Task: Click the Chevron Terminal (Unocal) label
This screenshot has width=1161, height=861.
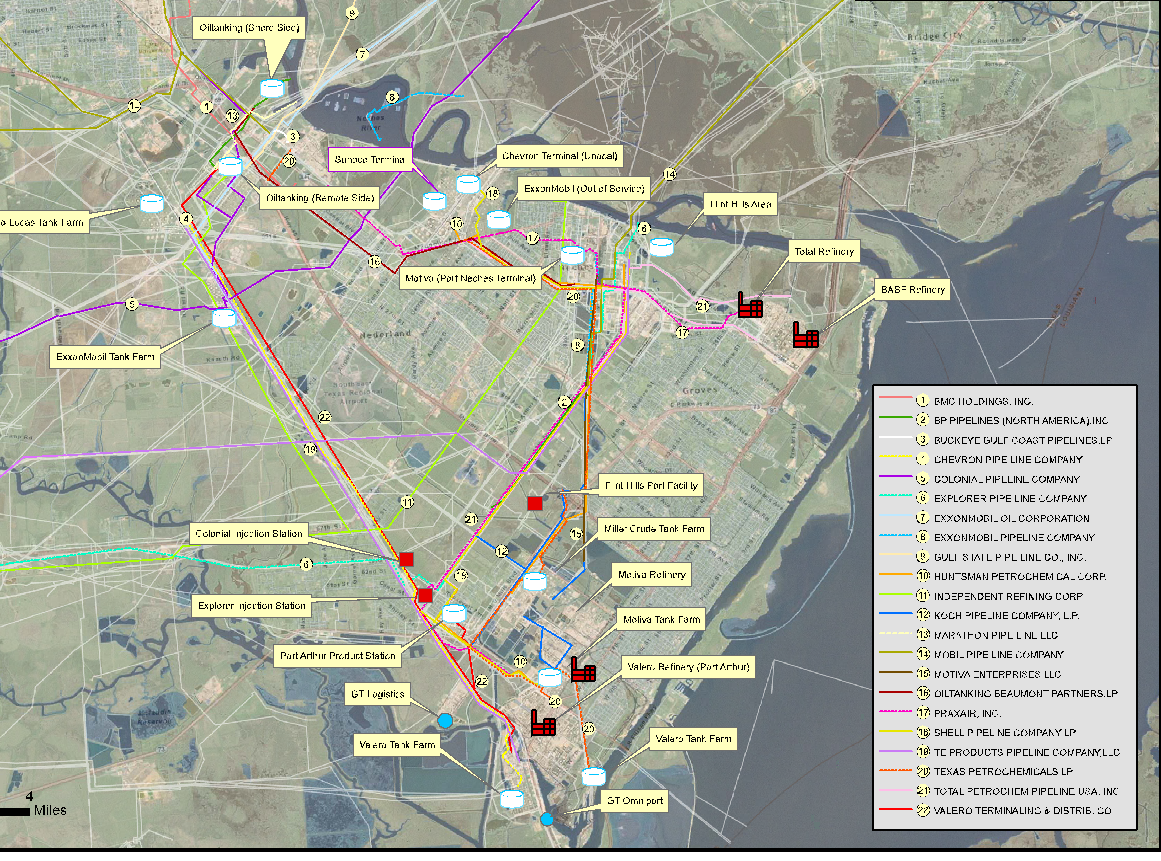Action: 560,156
